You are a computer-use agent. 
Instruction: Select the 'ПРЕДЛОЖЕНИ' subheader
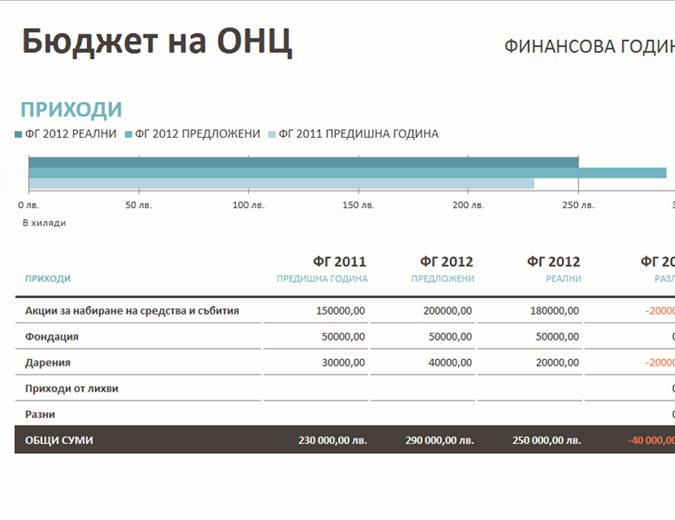443,279
